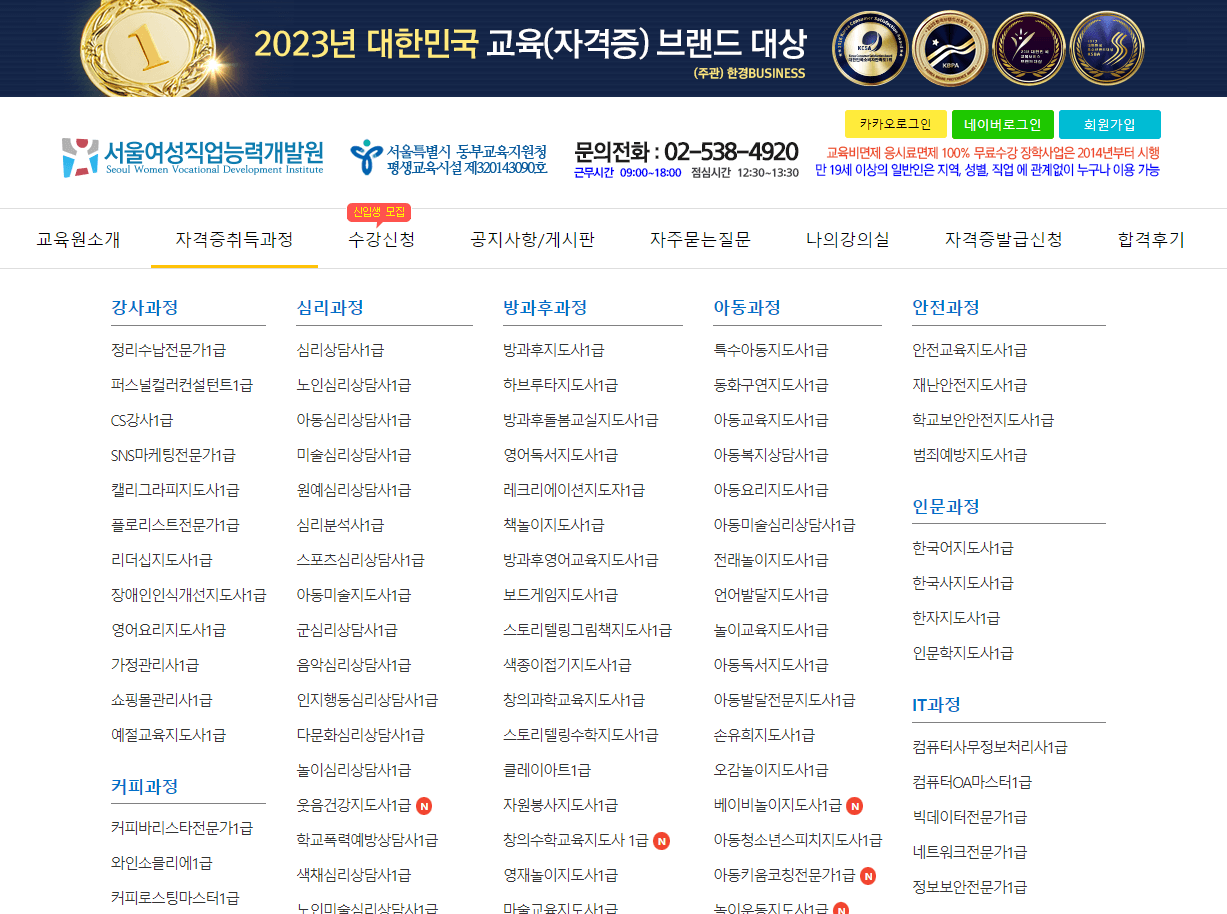1227x914 pixels.
Task: Click the gold number-one medal image
Action: coord(146,46)
